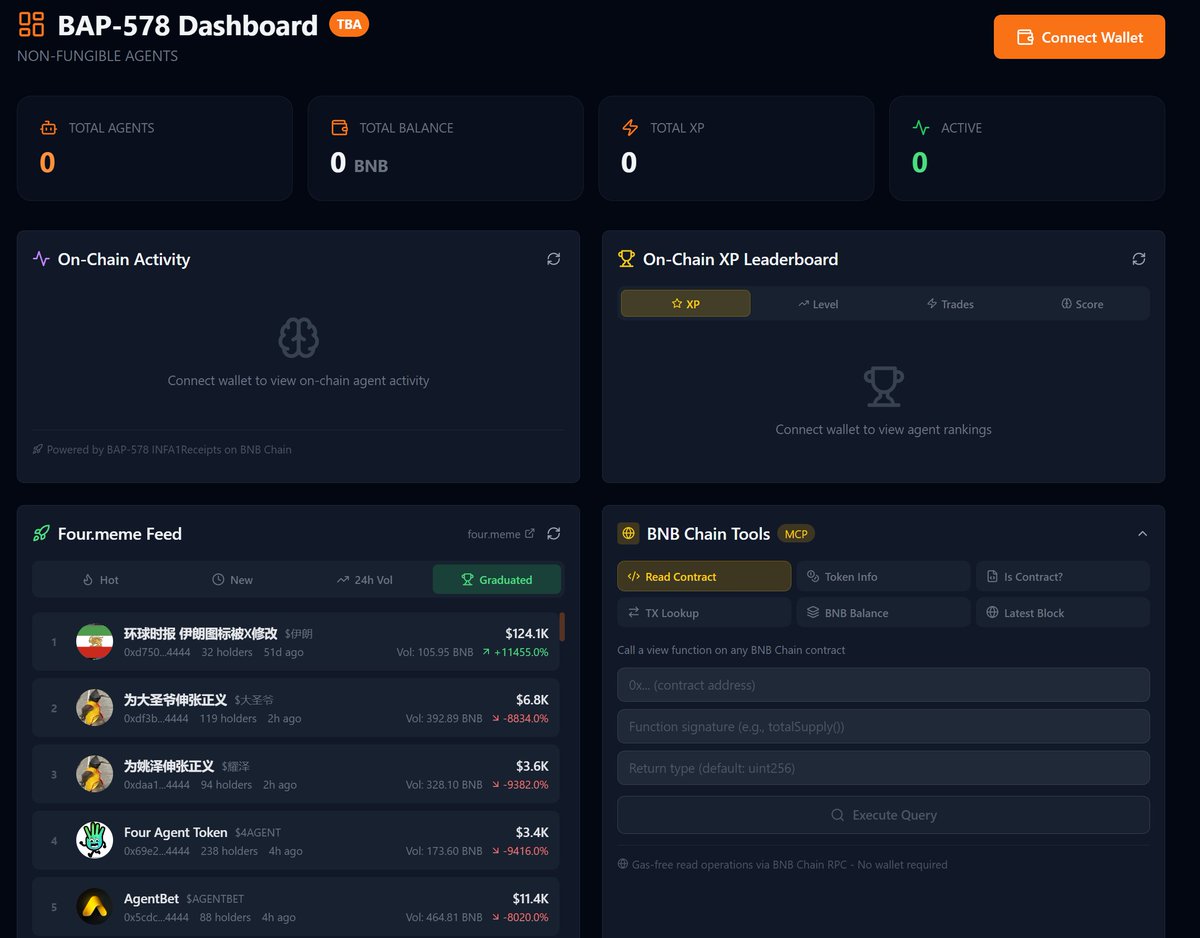Click the Is Contract? tool
The height and width of the screenshot is (938, 1200).
click(x=1062, y=576)
